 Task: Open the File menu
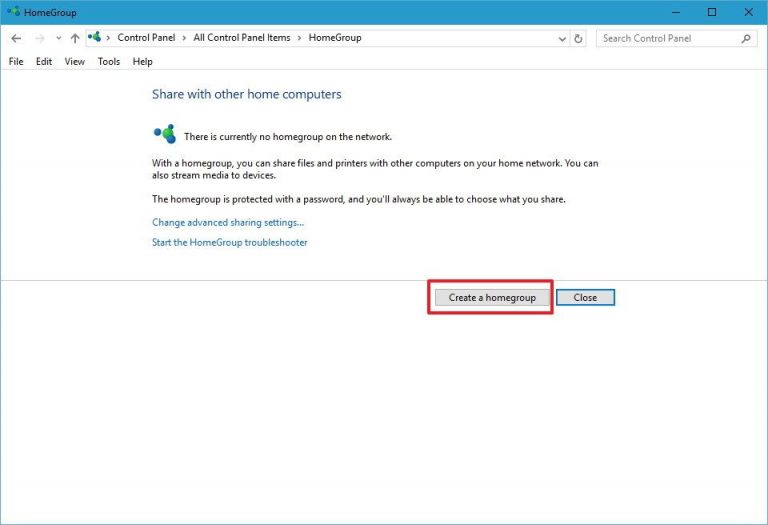16,61
